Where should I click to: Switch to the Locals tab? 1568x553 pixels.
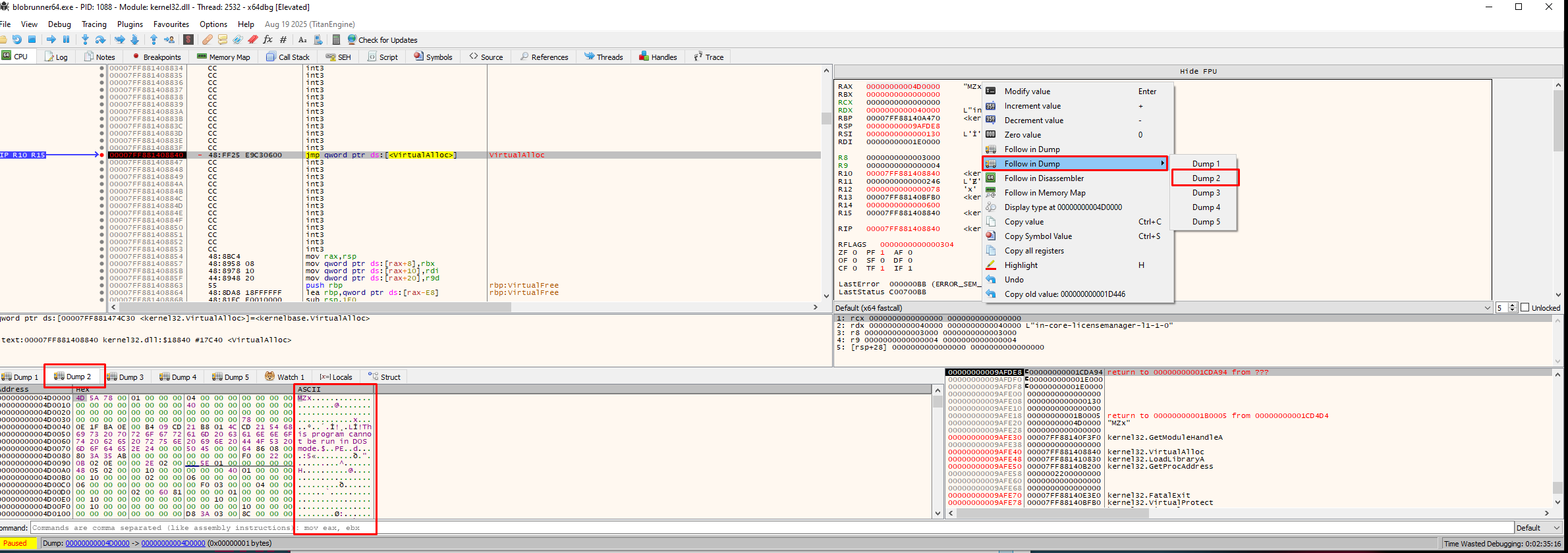click(336, 377)
